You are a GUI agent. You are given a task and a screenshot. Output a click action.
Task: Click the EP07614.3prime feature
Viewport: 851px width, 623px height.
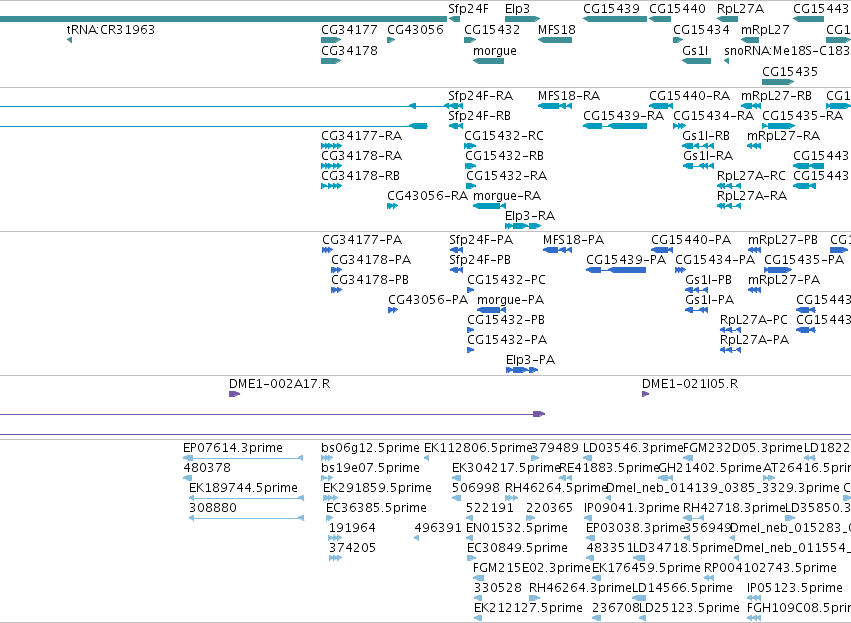[243, 459]
